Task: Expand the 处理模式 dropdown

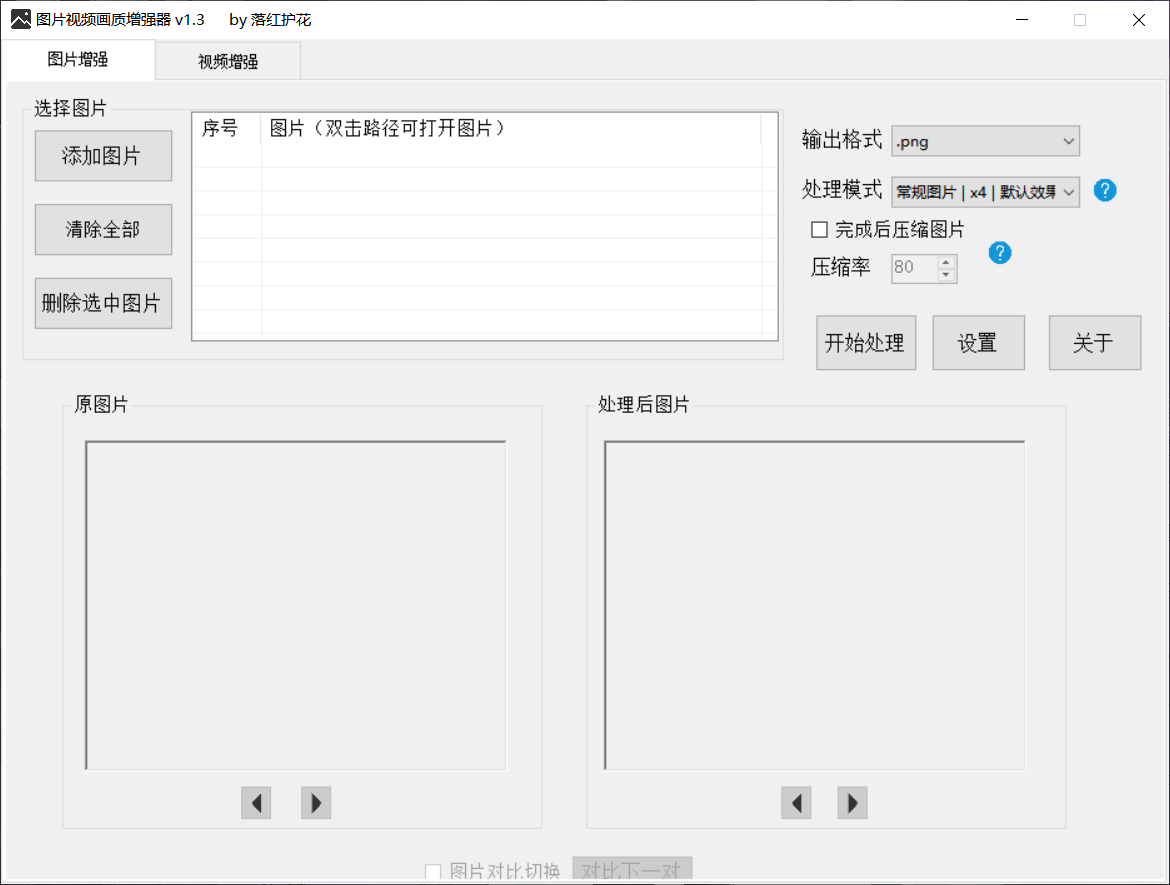Action: 985,191
